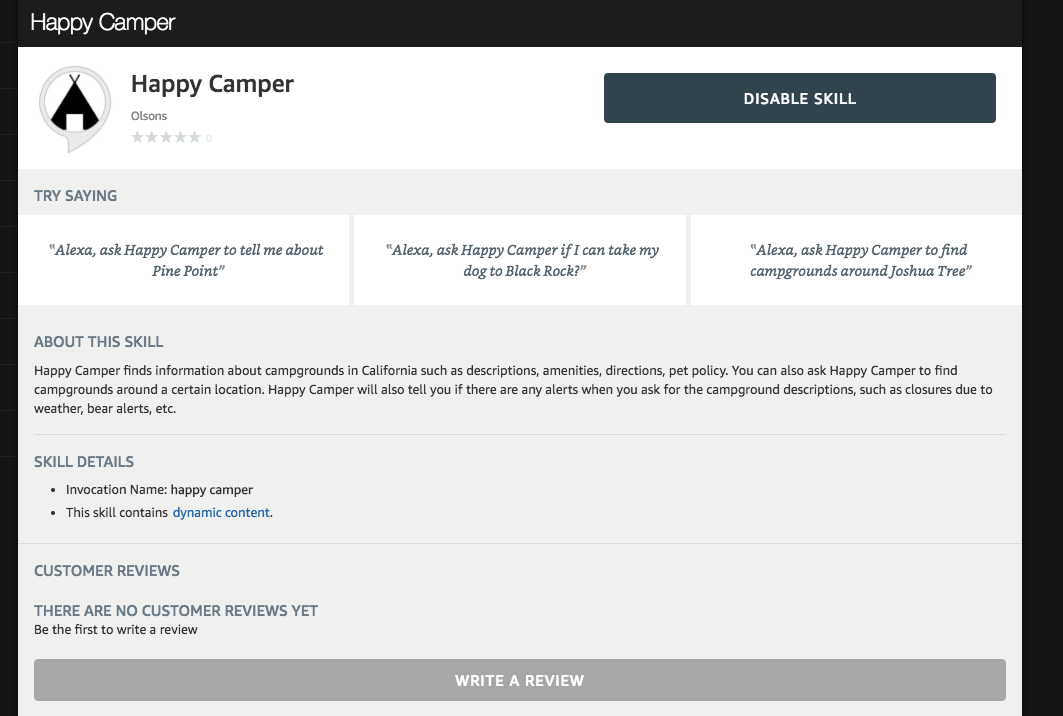
Task: Click the fifth rating star
Action: (195, 138)
